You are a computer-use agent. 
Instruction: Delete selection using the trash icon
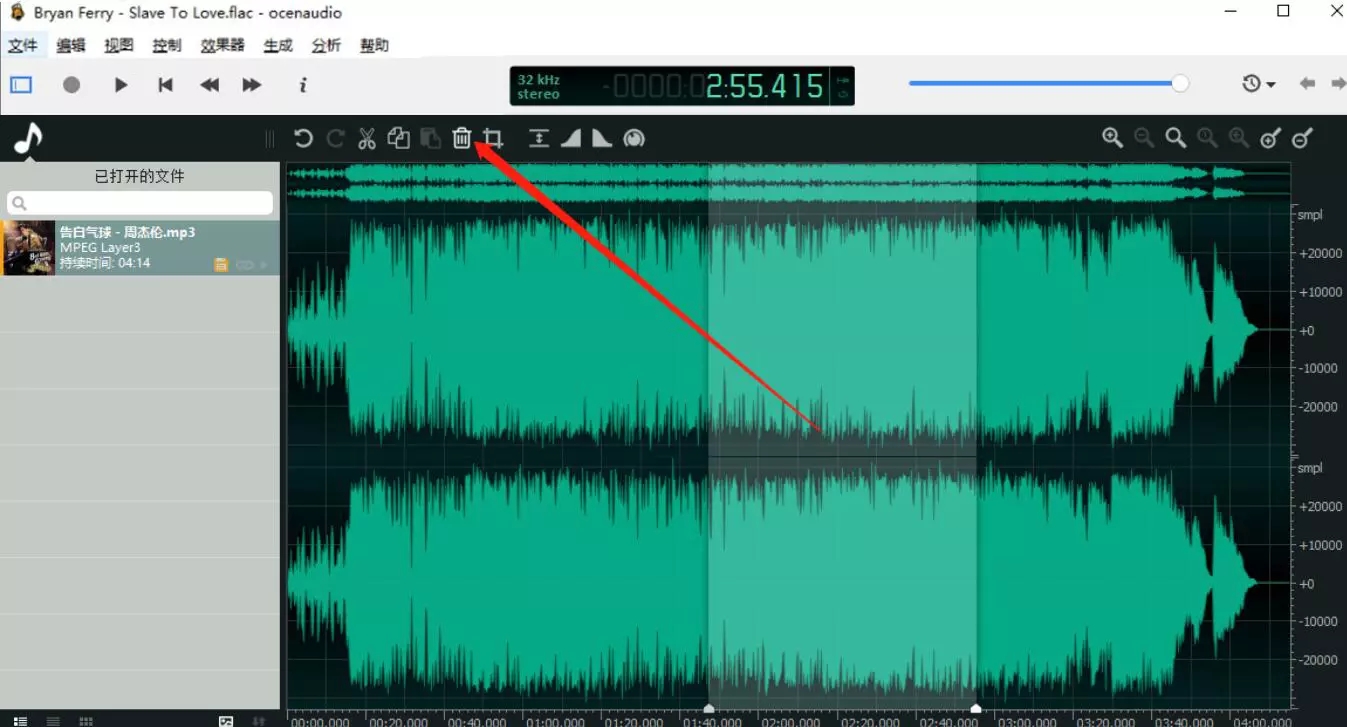pyautogui.click(x=461, y=138)
